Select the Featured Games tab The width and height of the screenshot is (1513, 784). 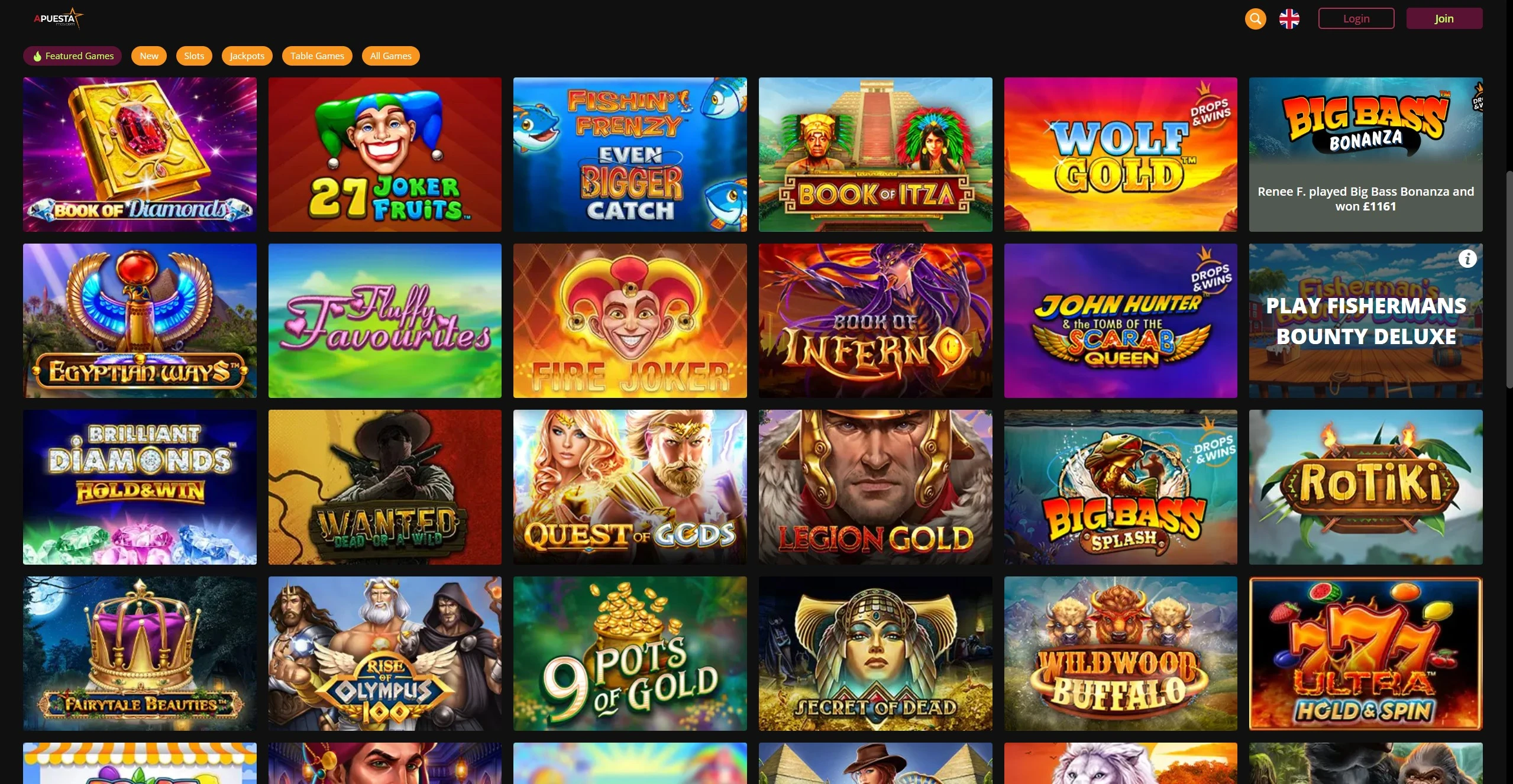(72, 56)
